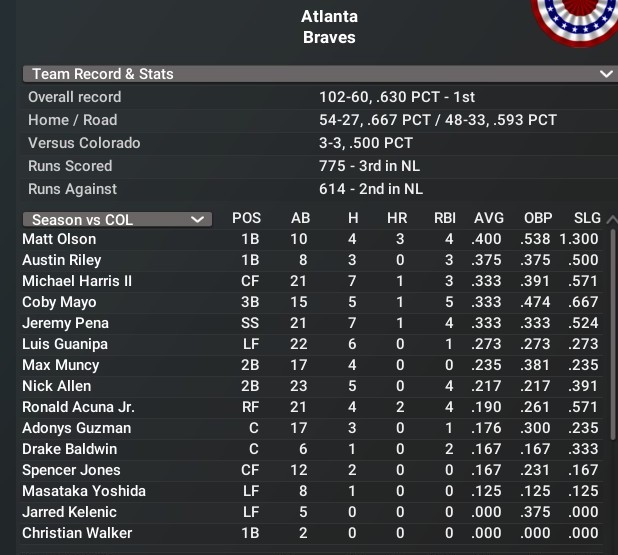618x555 pixels.
Task: Sort by H hits column header
Action: 352,219
